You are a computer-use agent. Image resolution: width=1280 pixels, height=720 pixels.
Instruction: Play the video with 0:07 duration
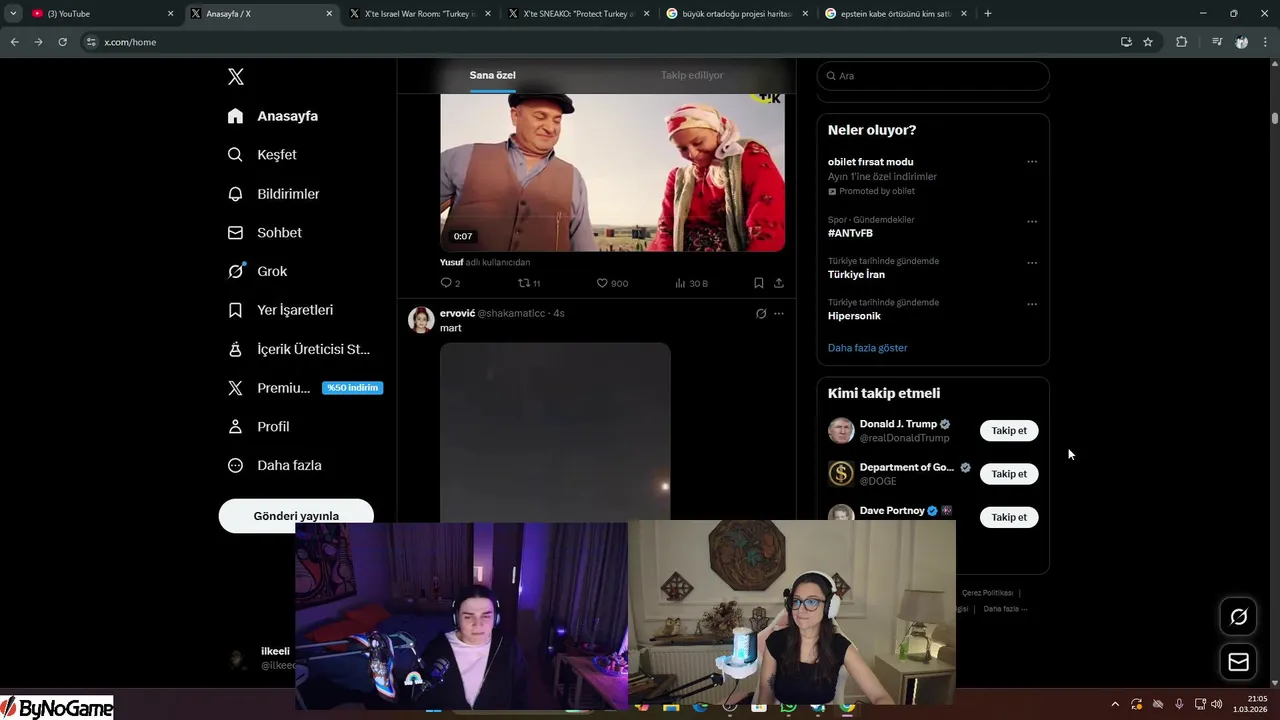coord(612,172)
